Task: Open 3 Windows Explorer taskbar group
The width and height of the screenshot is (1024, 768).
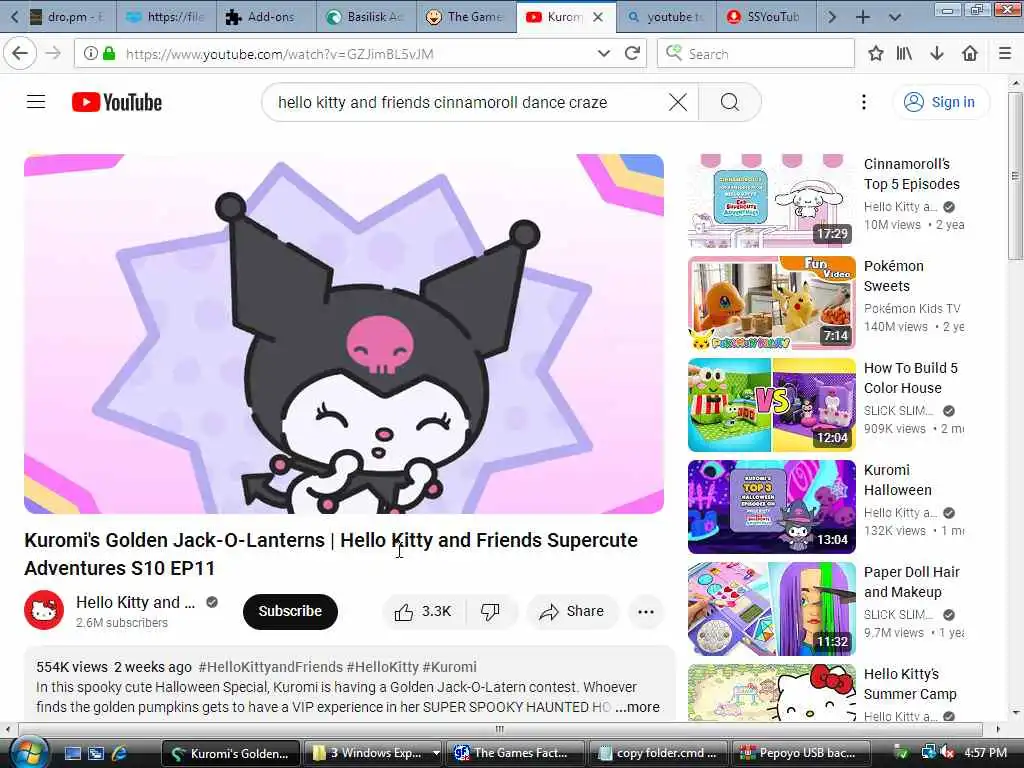Action: 374,753
